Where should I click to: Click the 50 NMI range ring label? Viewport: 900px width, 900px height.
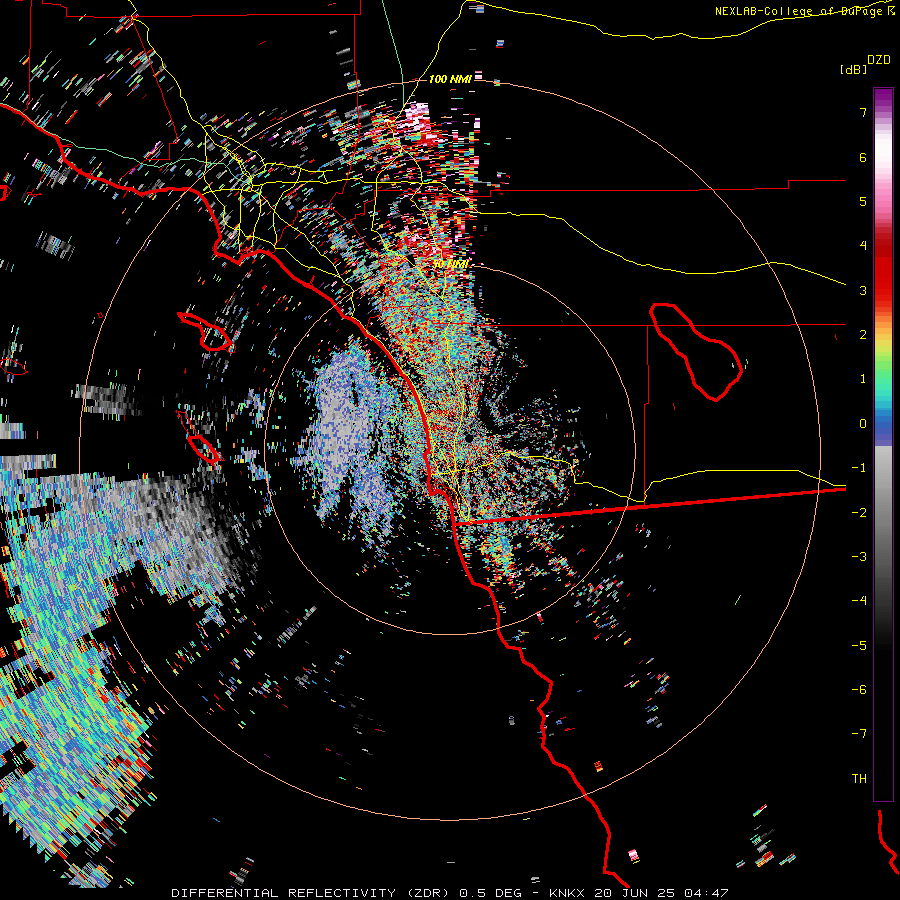(450, 264)
